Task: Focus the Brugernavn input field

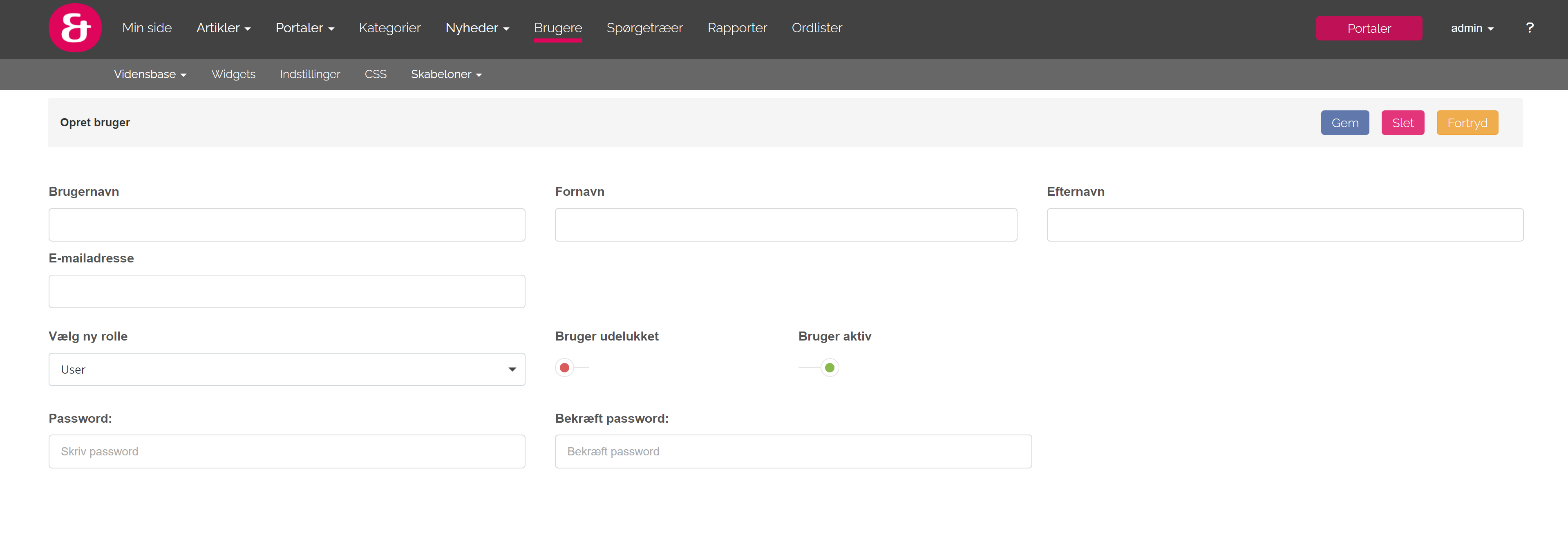Action: coord(287,225)
